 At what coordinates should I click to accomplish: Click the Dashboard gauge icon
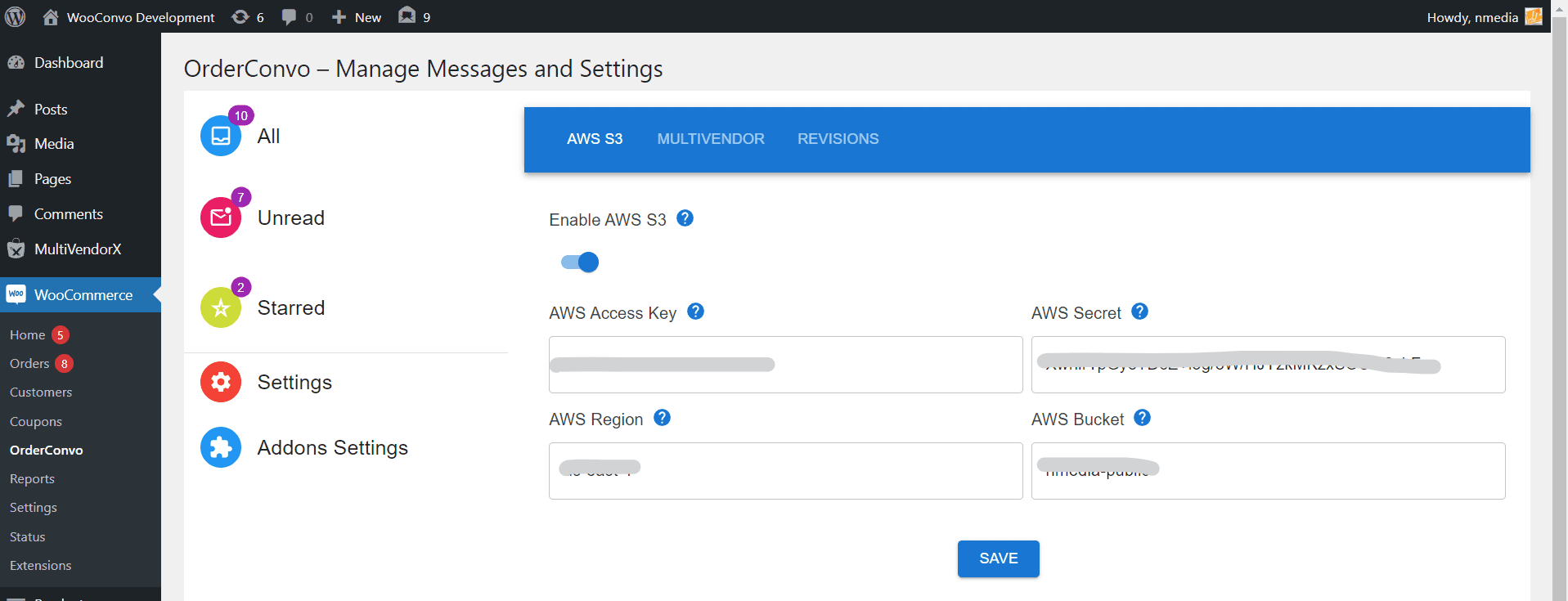pos(16,63)
